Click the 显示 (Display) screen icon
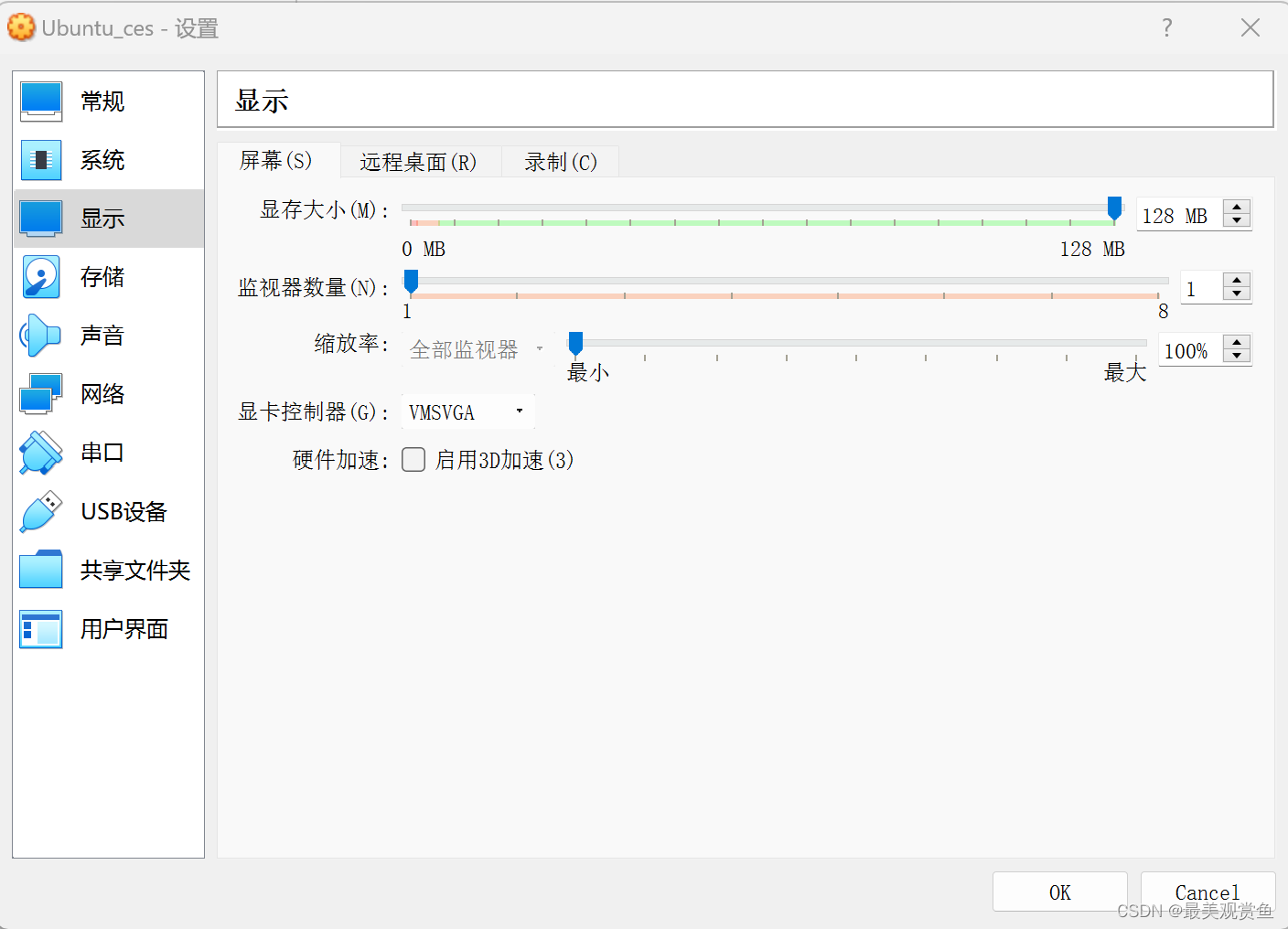This screenshot has height=929, width=1288. (41, 219)
